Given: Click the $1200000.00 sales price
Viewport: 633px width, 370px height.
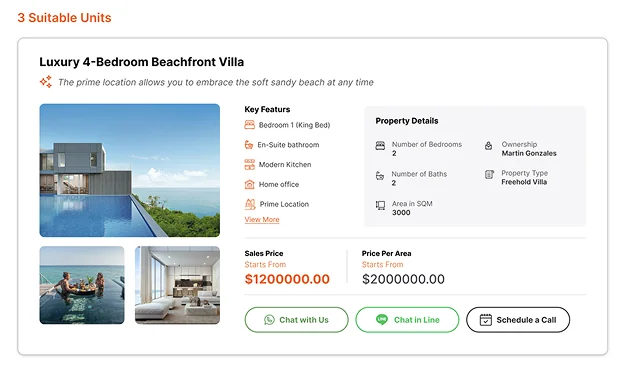Looking at the screenshot, I should click(x=287, y=279).
